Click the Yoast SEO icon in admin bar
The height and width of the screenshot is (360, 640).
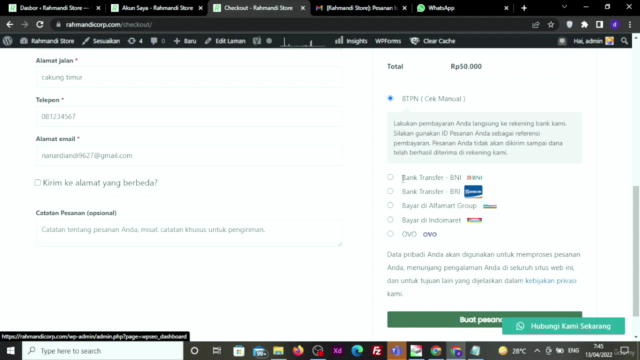point(256,41)
